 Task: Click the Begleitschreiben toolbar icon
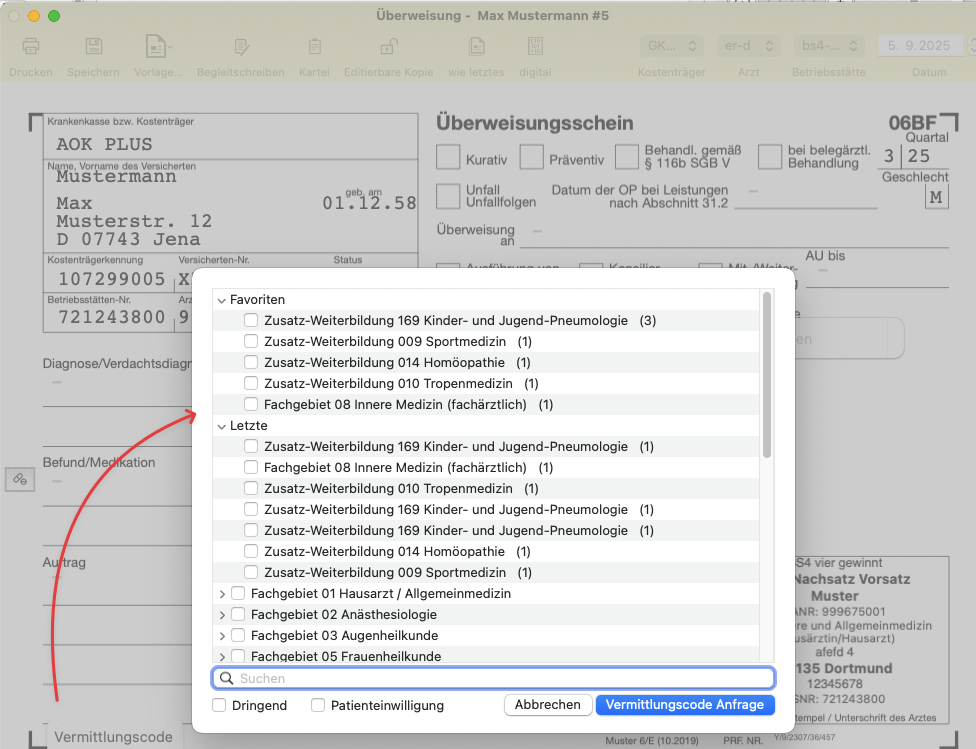(x=241, y=46)
